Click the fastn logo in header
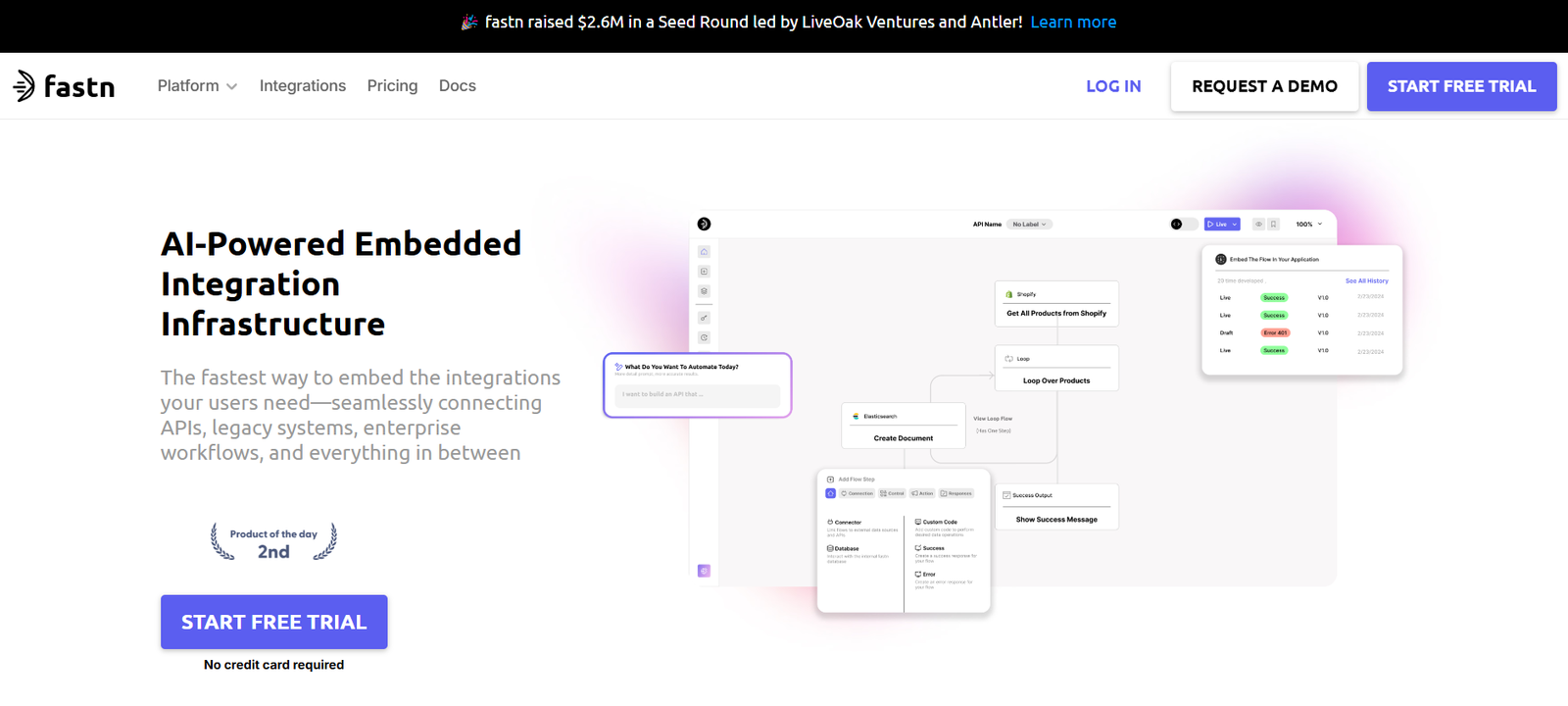1568x706 pixels. click(64, 86)
